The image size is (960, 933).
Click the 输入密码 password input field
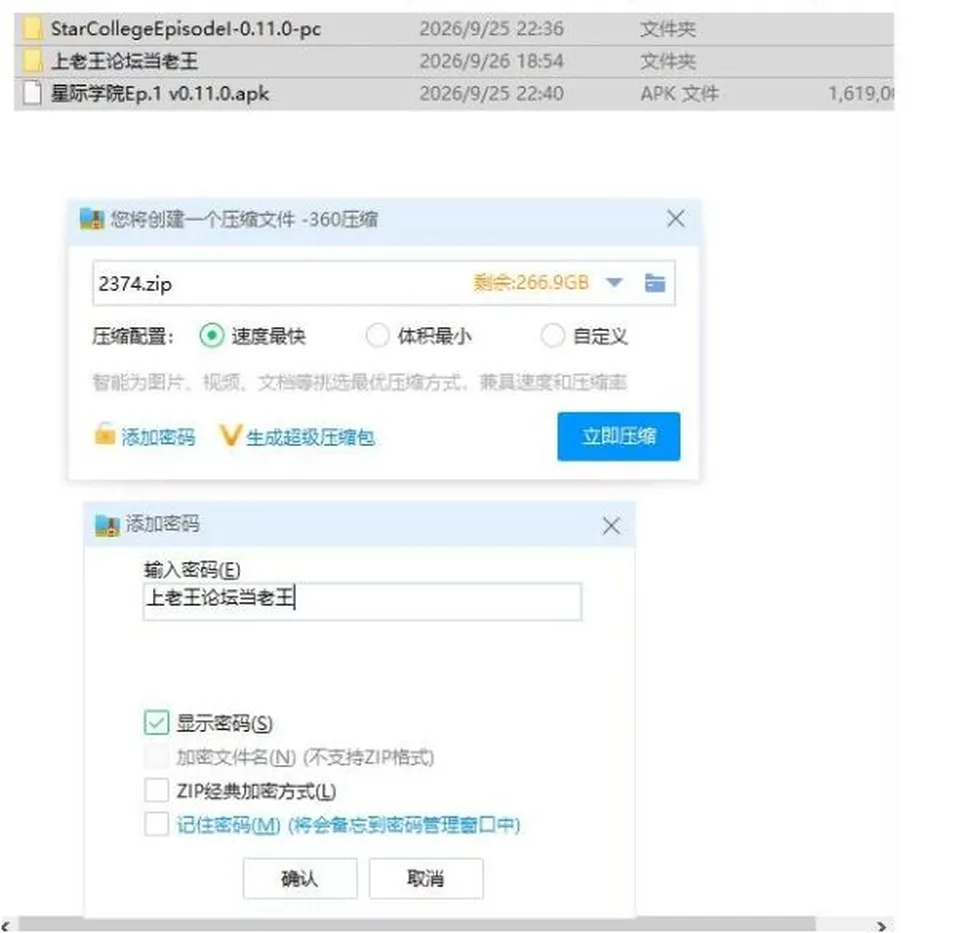pyautogui.click(x=362, y=601)
